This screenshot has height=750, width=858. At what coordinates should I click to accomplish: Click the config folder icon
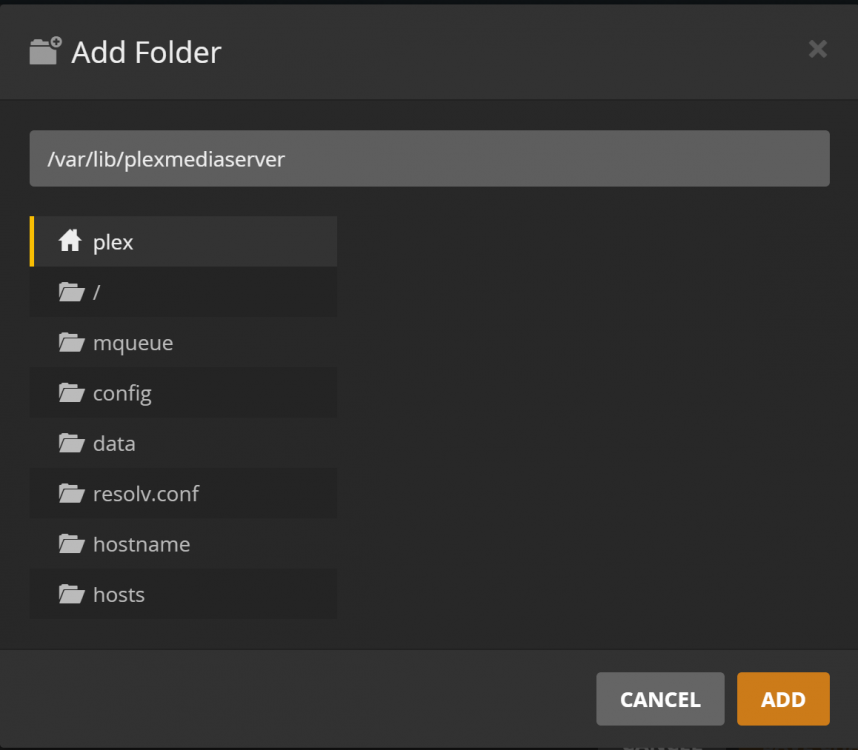tap(72, 393)
